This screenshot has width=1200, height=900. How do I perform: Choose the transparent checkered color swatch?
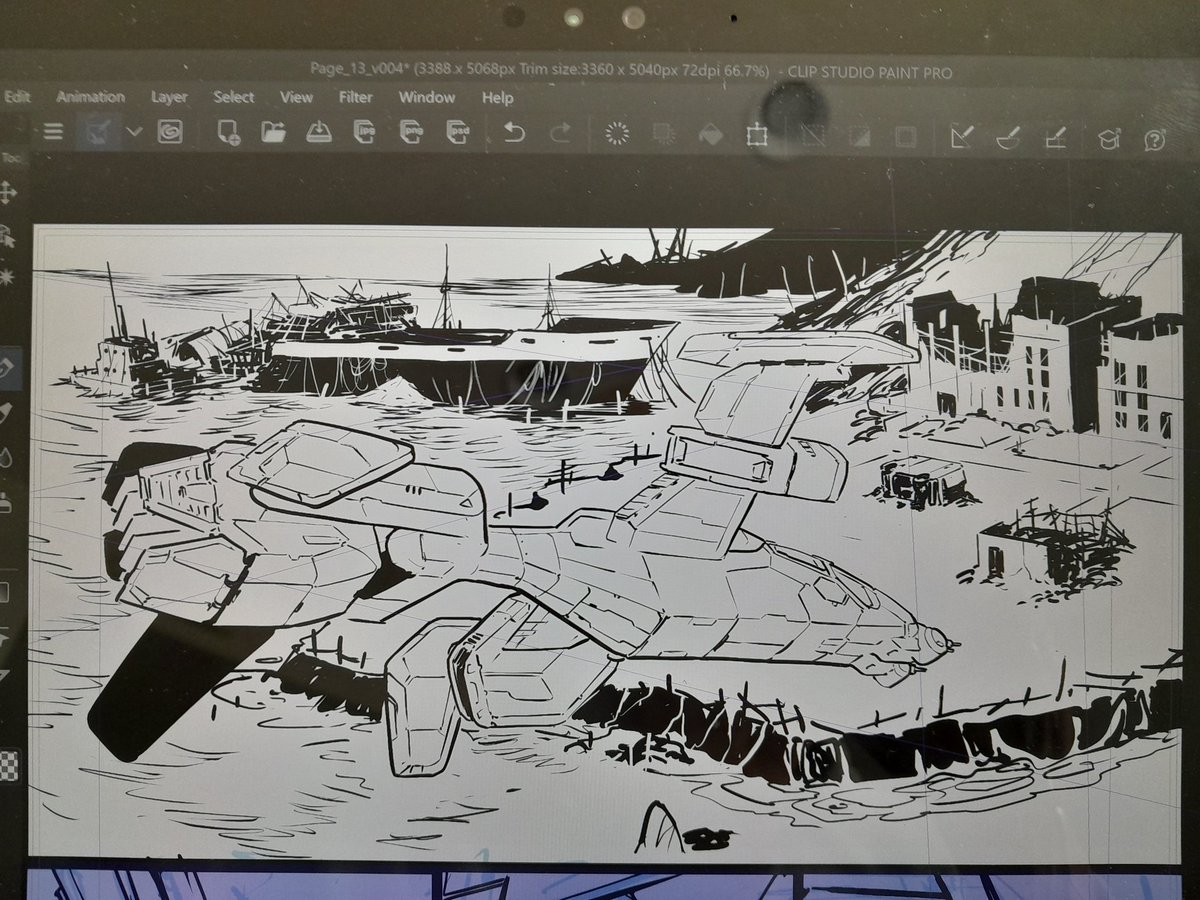8,765
